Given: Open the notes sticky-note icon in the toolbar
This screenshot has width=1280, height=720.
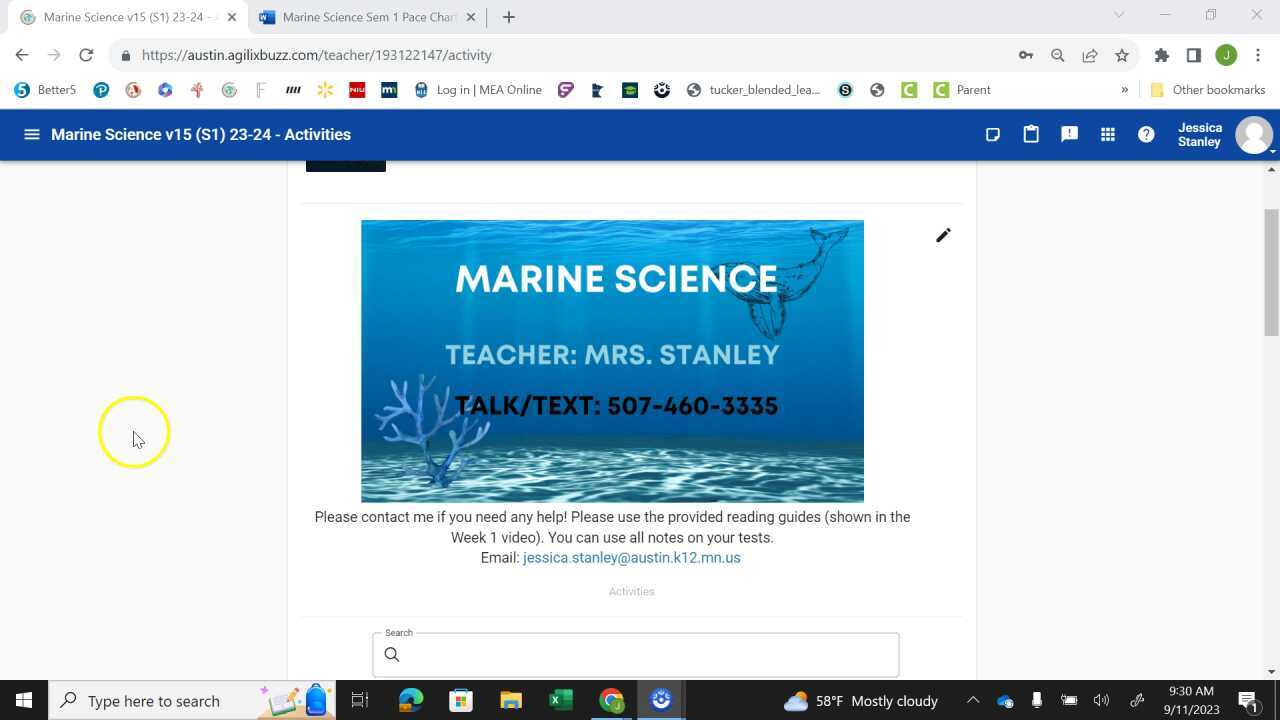Looking at the screenshot, I should pyautogui.click(x=992, y=134).
